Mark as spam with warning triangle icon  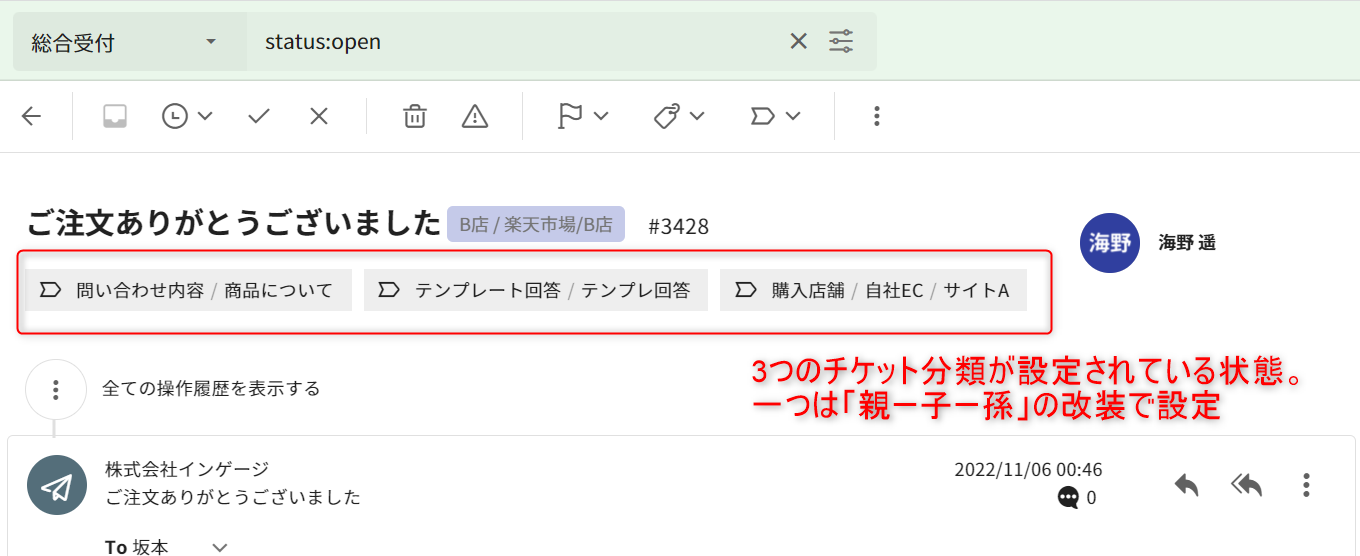click(x=475, y=116)
